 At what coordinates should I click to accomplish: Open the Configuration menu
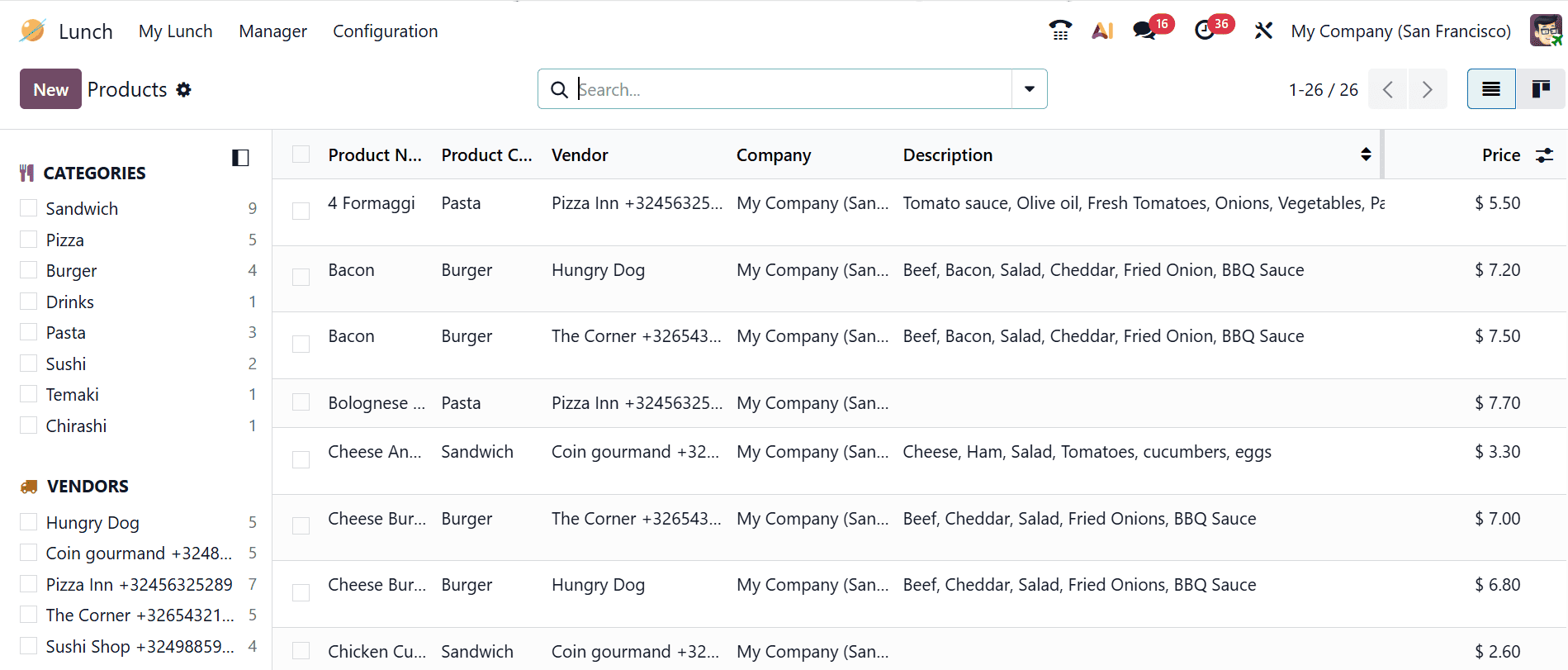(x=386, y=31)
